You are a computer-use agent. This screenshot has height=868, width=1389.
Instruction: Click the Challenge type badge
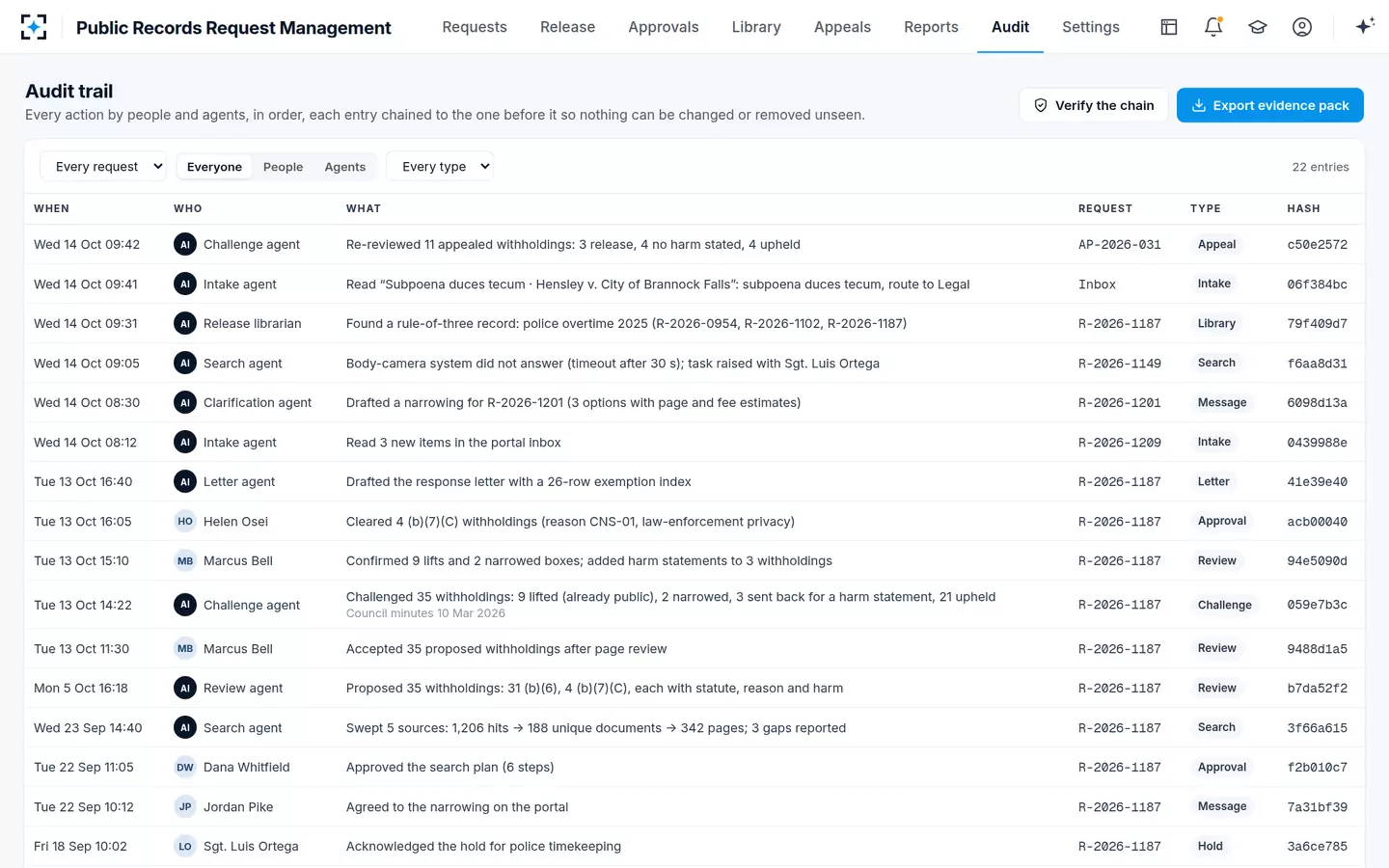(1225, 605)
